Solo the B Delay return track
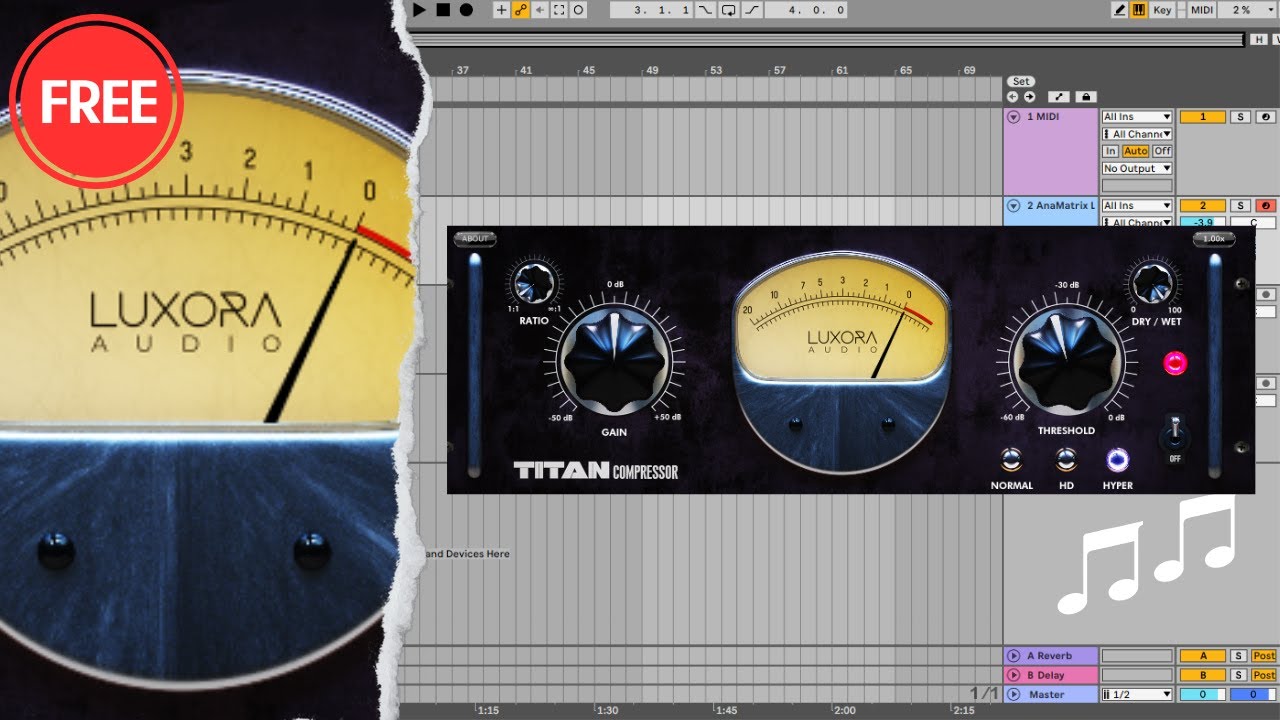 pyautogui.click(x=1239, y=675)
